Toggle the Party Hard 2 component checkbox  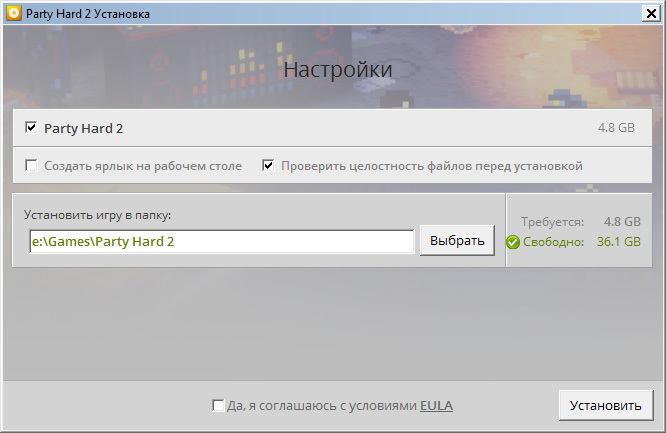(31, 128)
